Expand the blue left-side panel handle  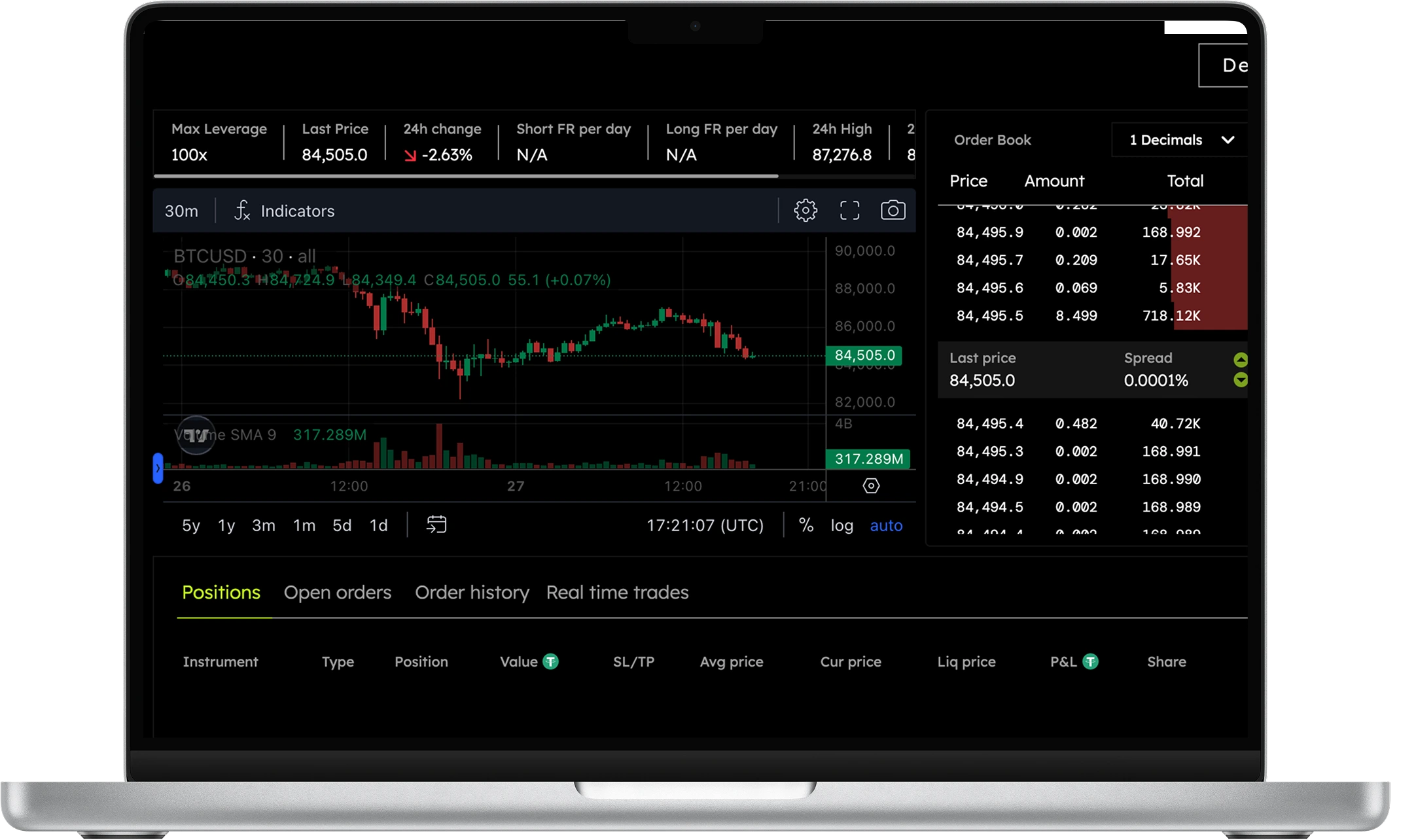(x=158, y=468)
